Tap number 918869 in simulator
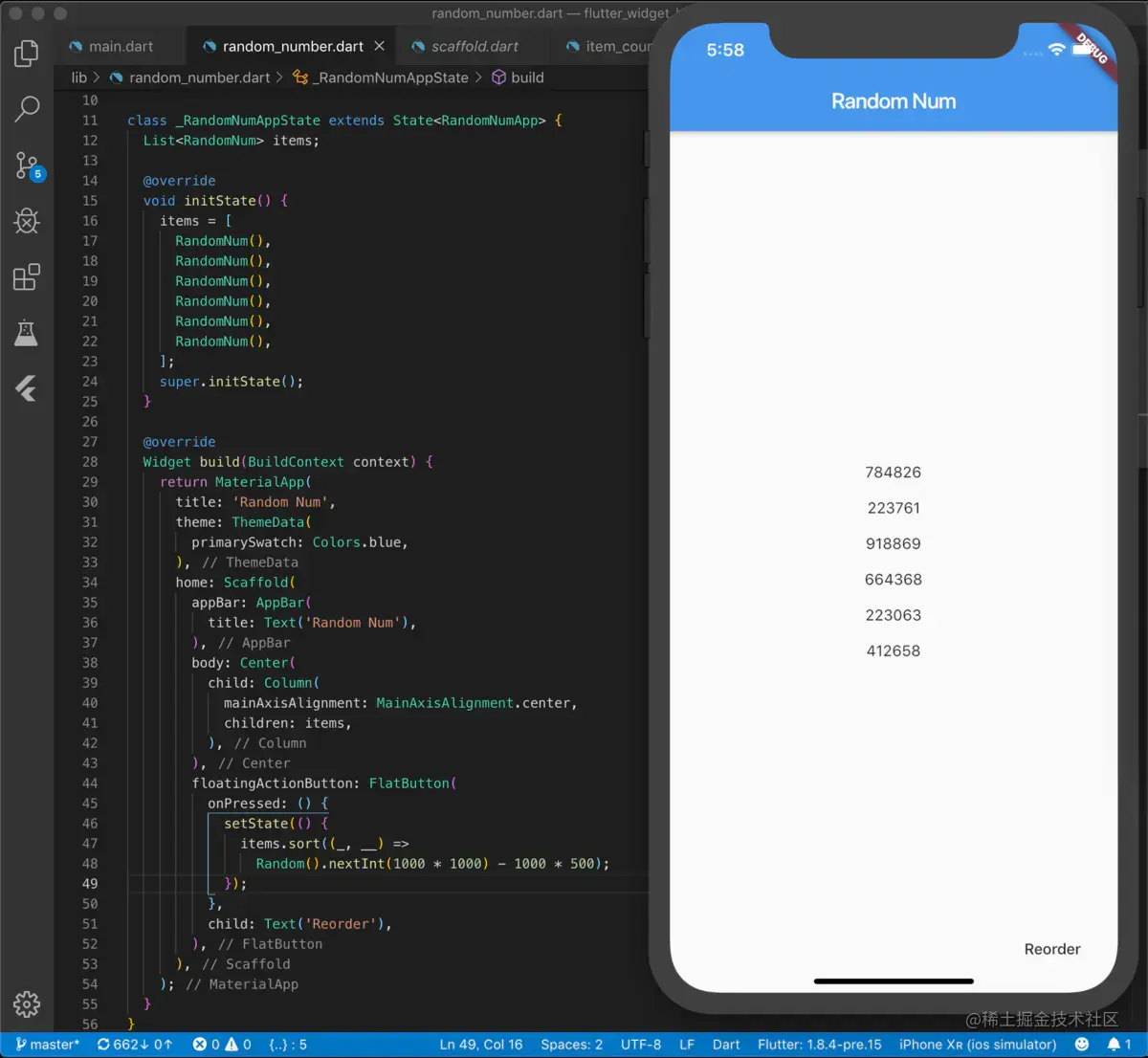1148x1058 pixels. (x=894, y=543)
